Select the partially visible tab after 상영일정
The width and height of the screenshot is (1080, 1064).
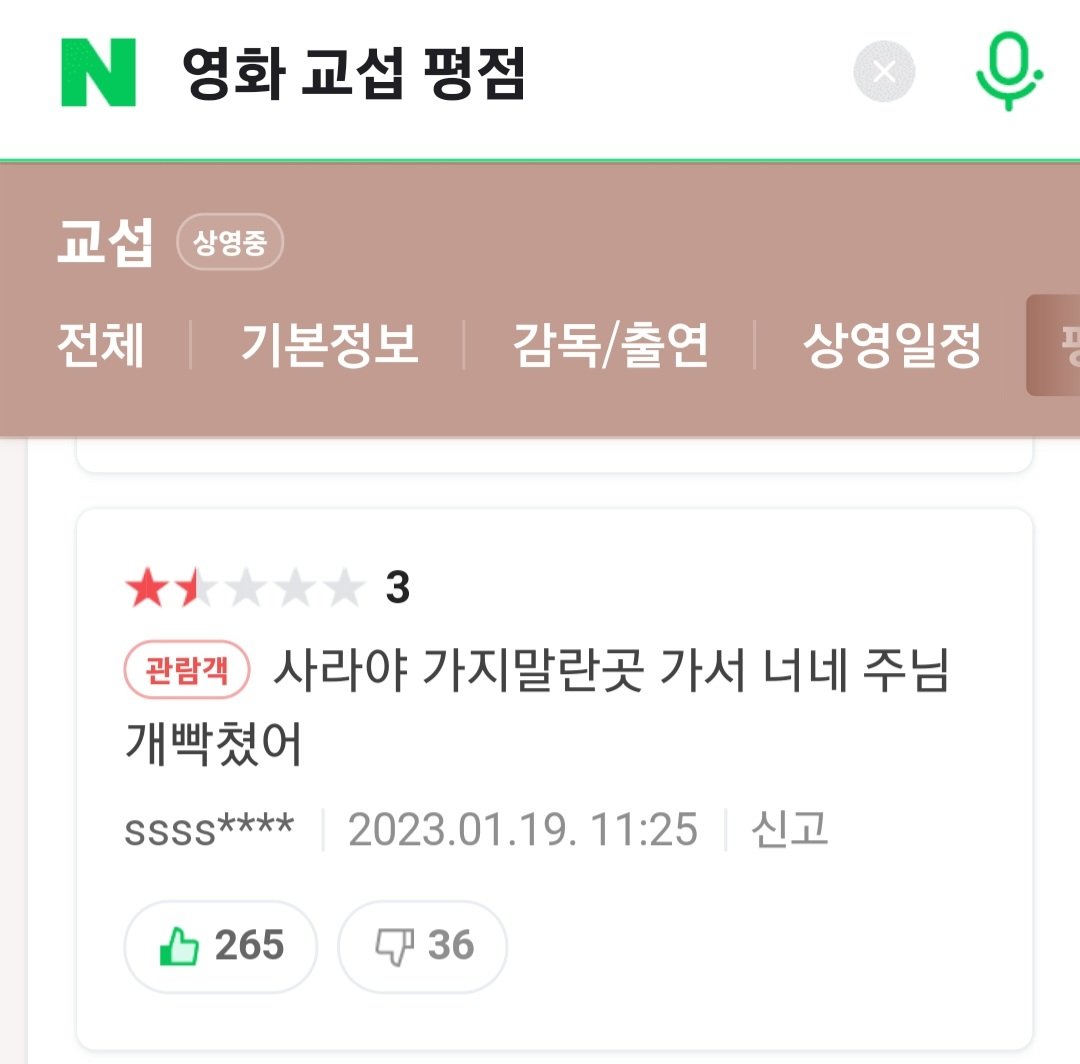[x=1054, y=346]
